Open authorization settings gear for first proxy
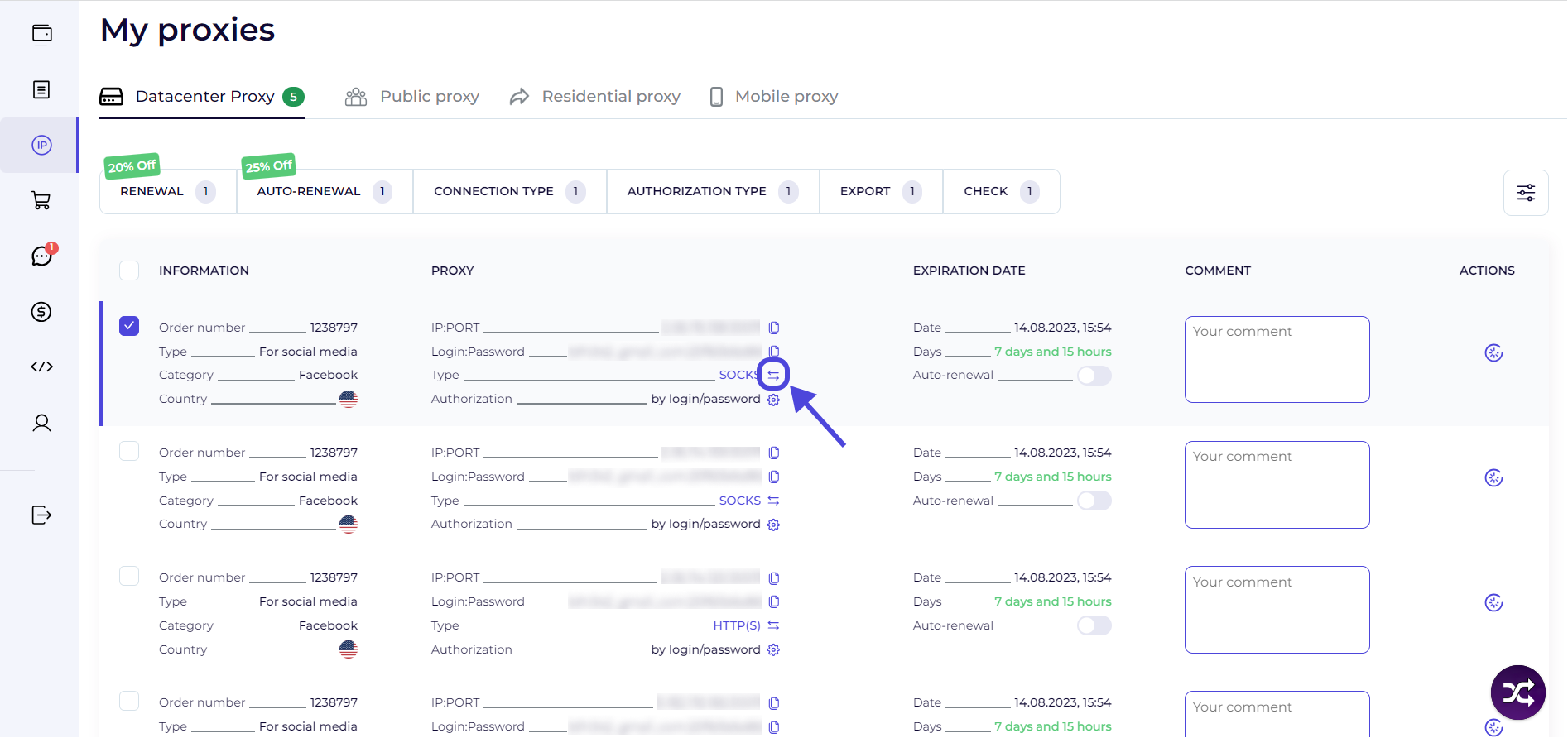The image size is (1568, 738). point(773,400)
